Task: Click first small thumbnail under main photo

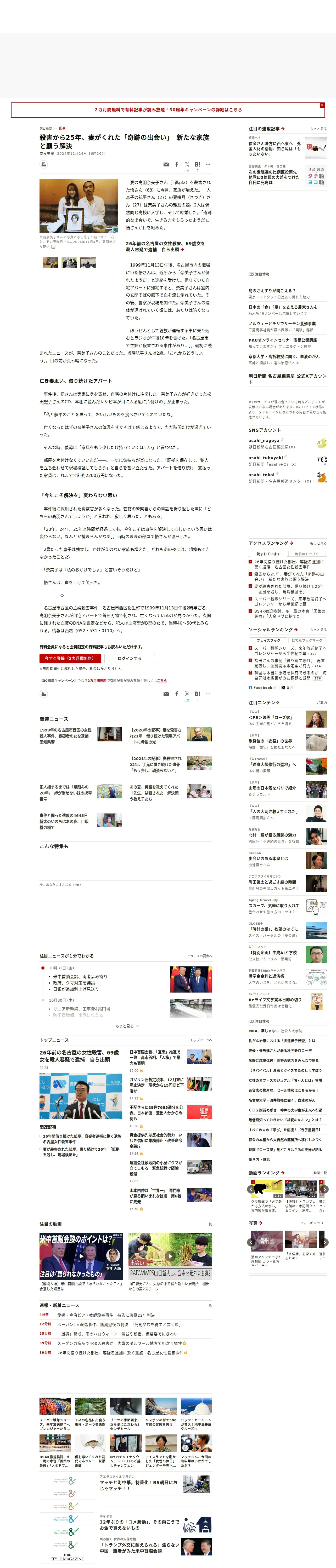Action: [51, 262]
